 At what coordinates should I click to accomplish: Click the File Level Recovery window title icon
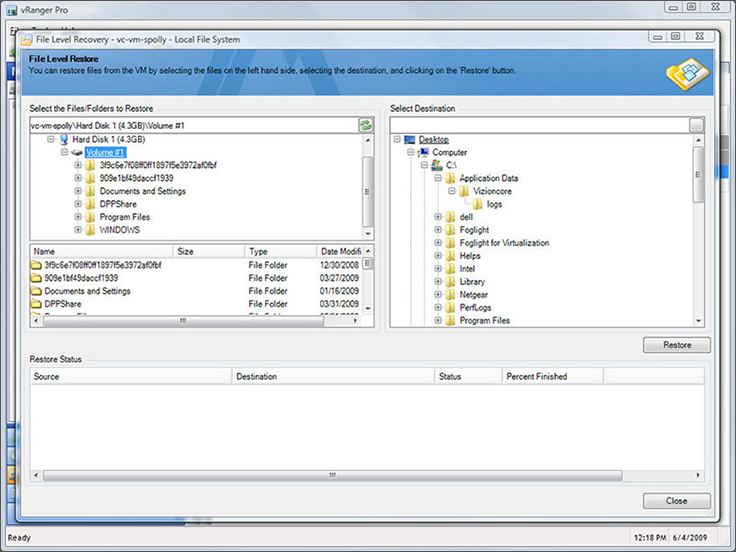(26, 40)
